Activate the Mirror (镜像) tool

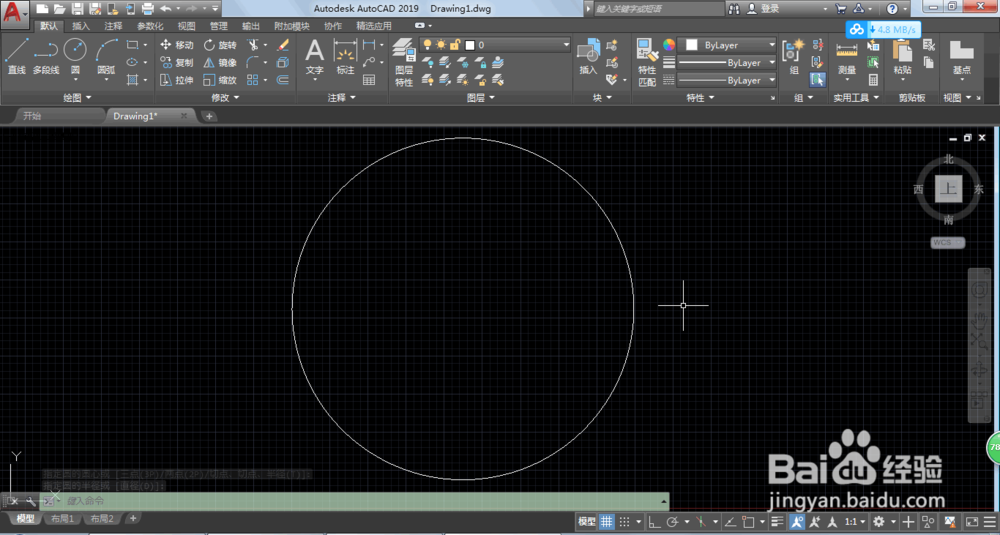(x=220, y=62)
